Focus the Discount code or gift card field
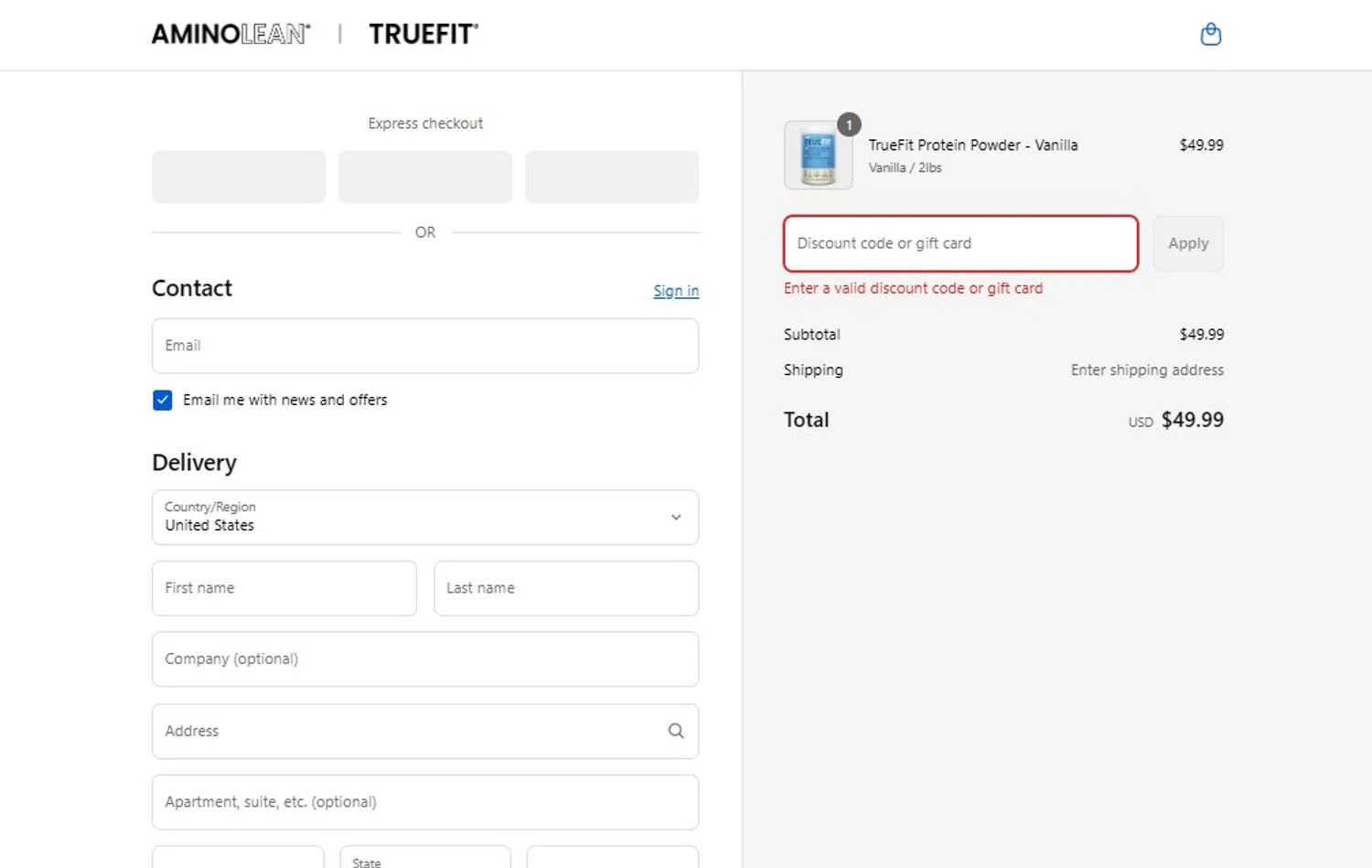This screenshot has height=868, width=1372. (x=960, y=243)
